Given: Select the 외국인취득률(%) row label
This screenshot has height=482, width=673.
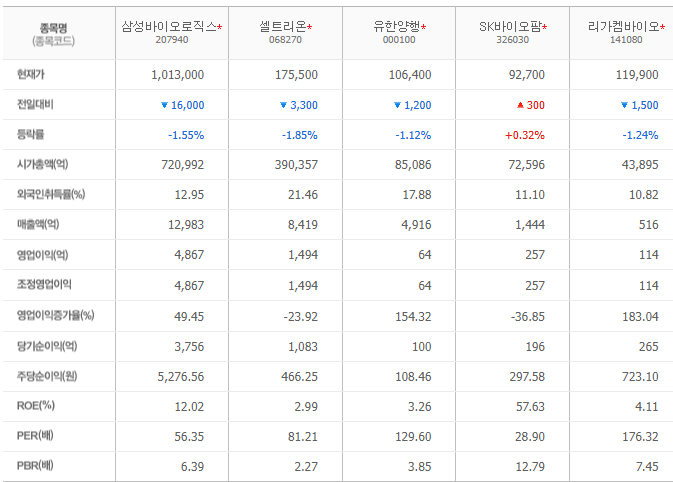Looking at the screenshot, I should [x=51, y=194].
